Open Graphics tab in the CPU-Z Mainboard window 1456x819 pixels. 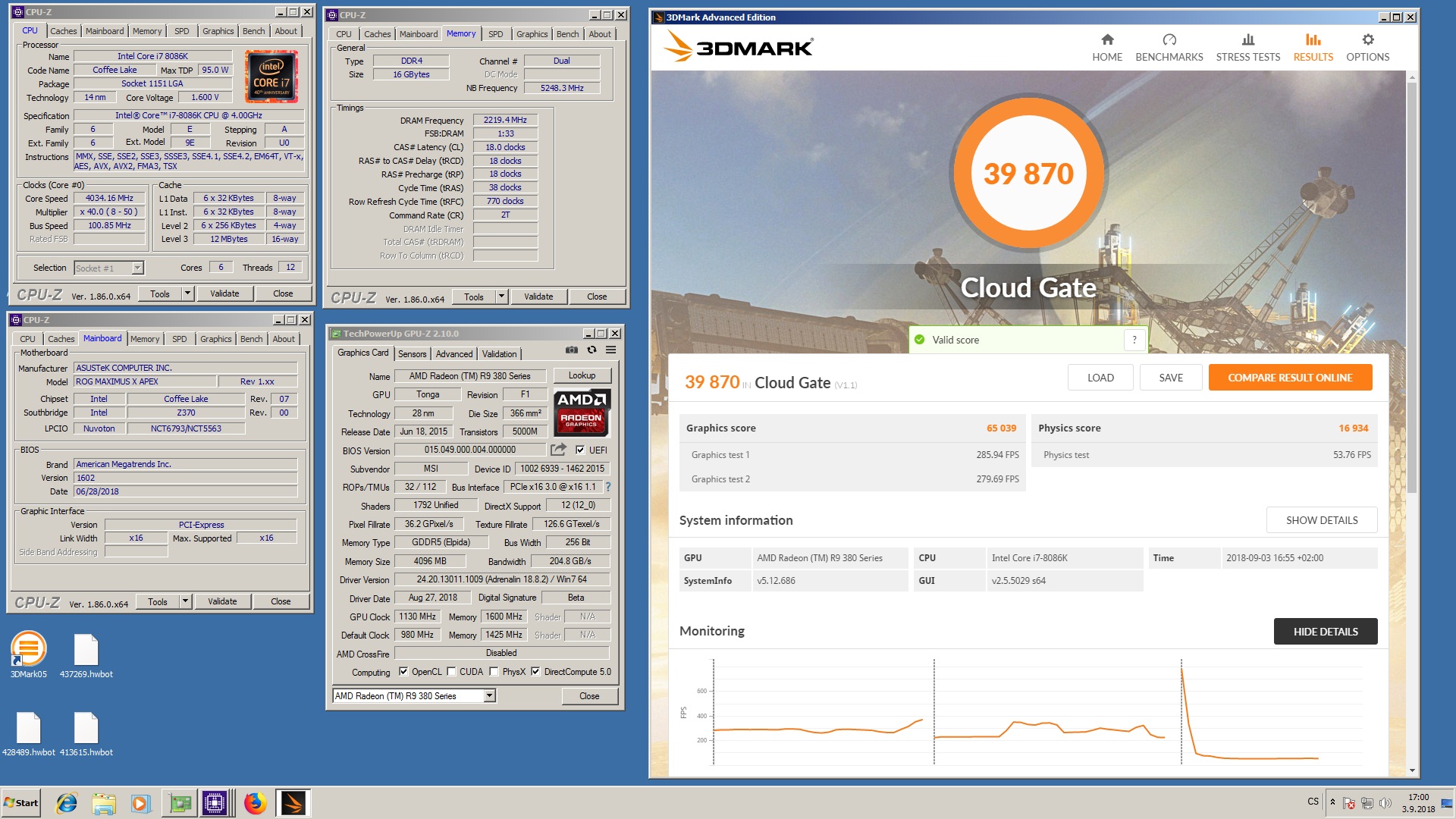215,339
